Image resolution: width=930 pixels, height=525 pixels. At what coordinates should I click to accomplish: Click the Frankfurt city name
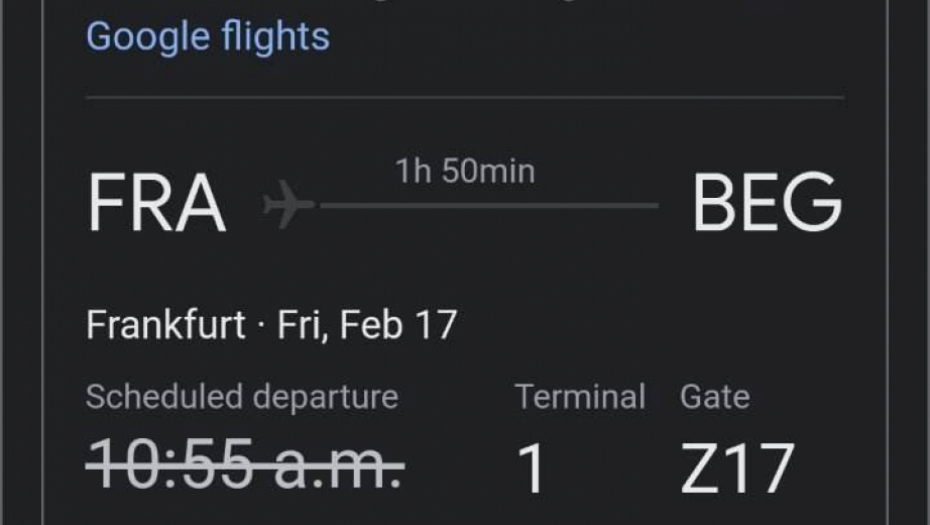pyautogui.click(x=165, y=325)
